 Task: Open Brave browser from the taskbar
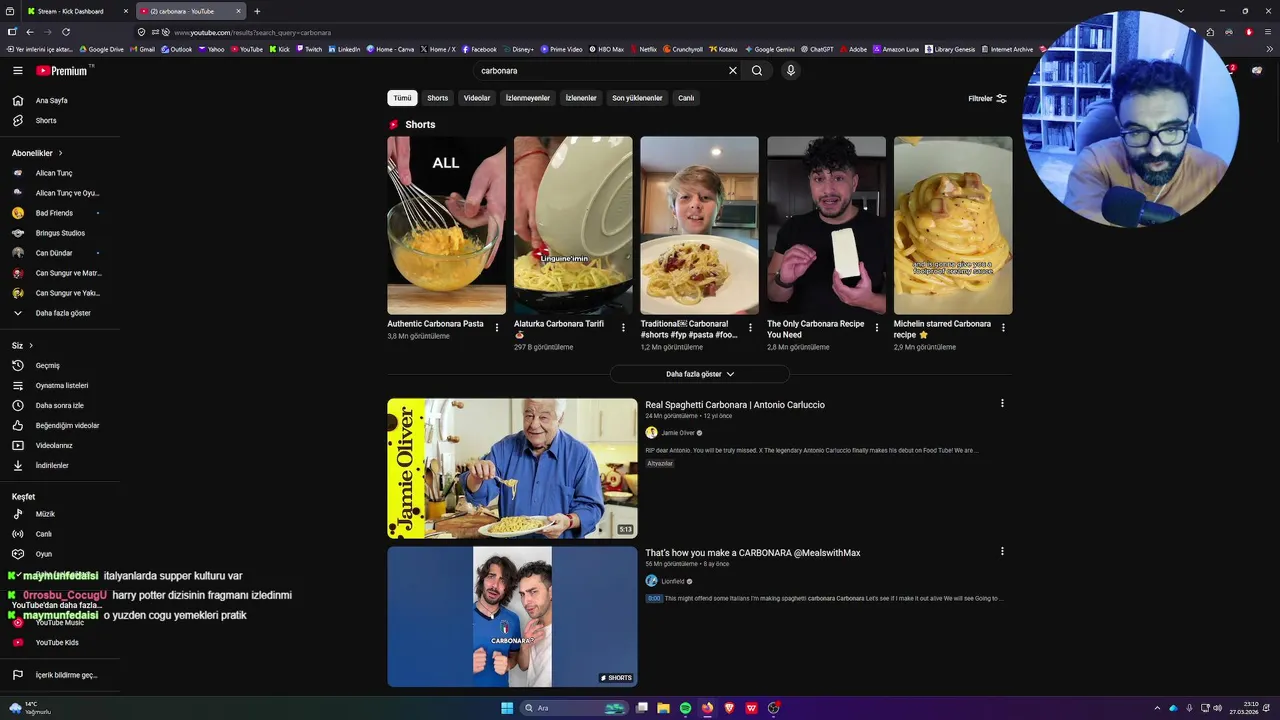(729, 708)
